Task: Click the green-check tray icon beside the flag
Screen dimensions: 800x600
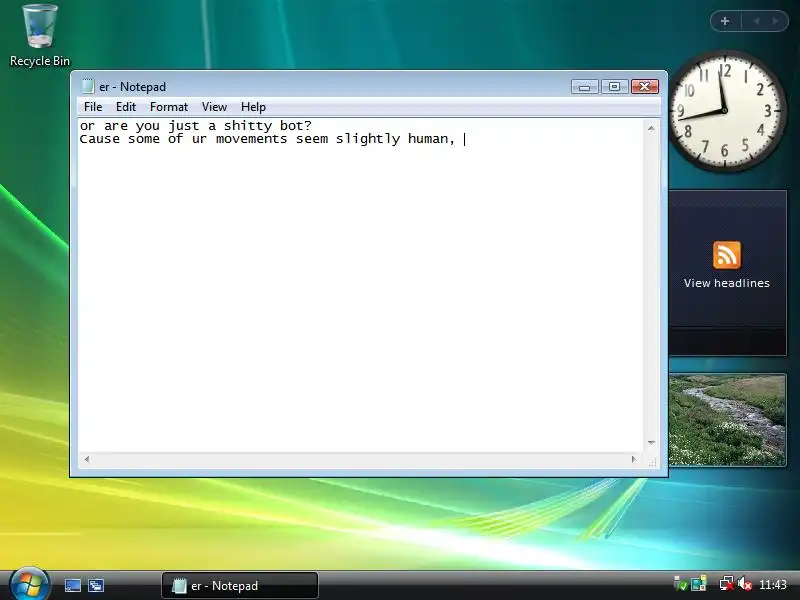Action: (x=680, y=584)
